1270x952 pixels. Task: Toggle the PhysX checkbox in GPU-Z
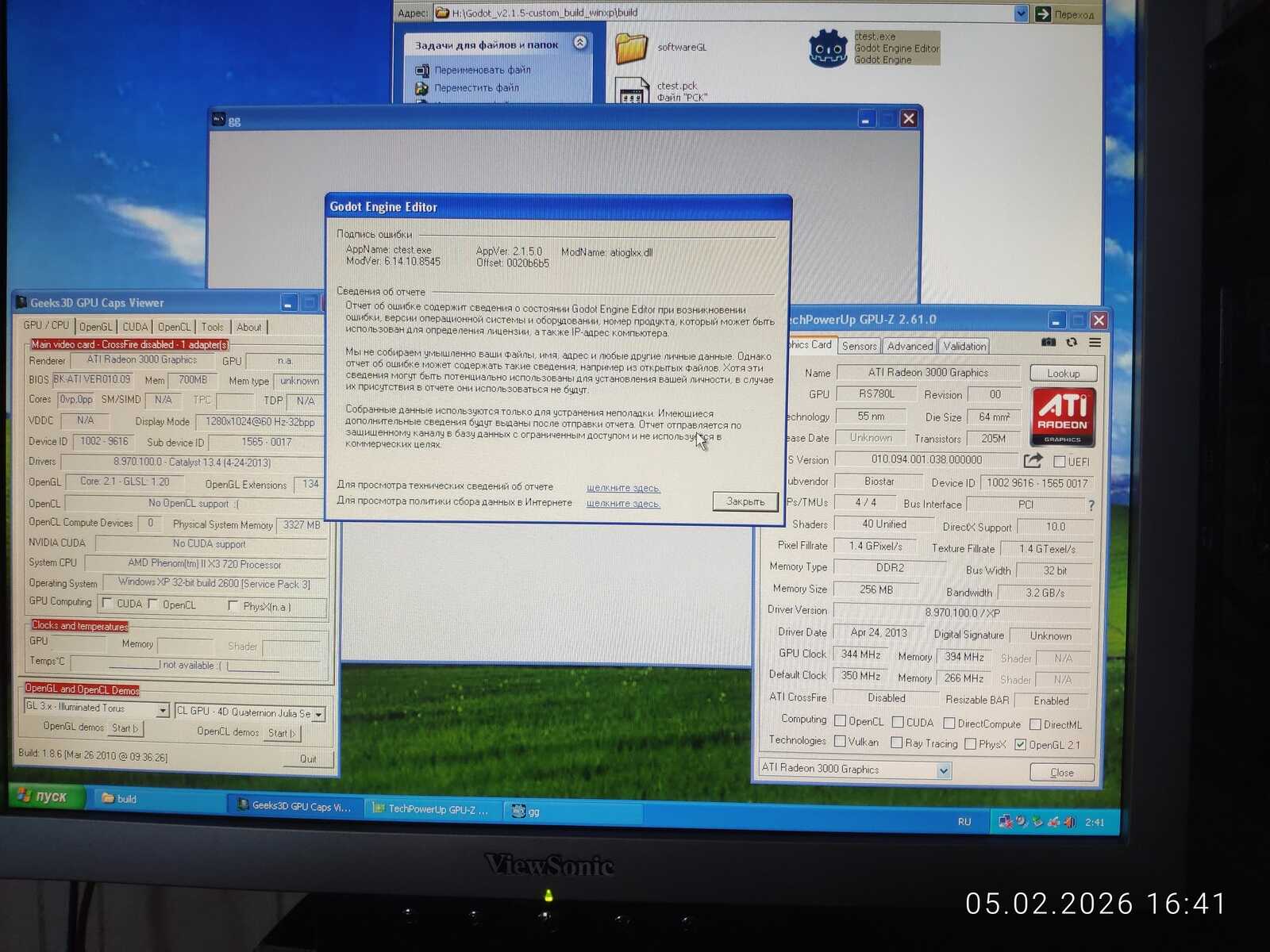[x=970, y=744]
